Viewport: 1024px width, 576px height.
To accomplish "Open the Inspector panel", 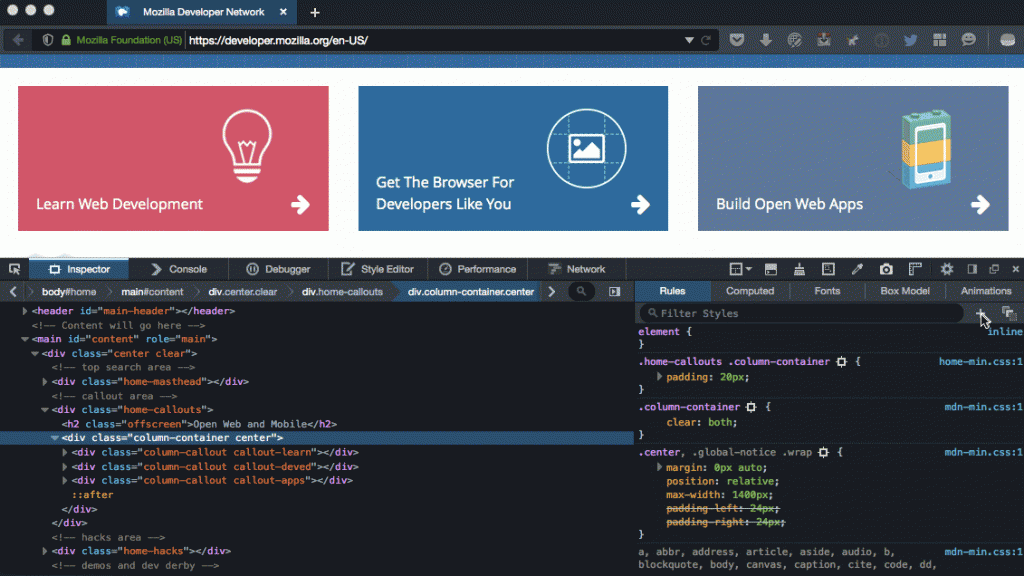I will coord(80,269).
